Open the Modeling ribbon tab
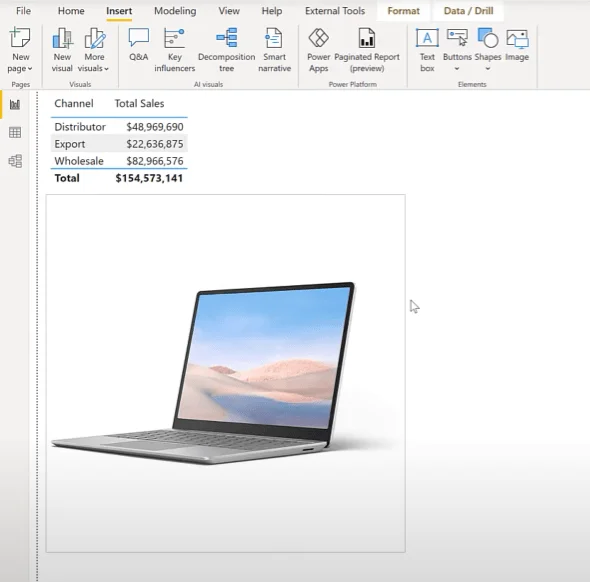This screenshot has width=590, height=582. coord(175,11)
